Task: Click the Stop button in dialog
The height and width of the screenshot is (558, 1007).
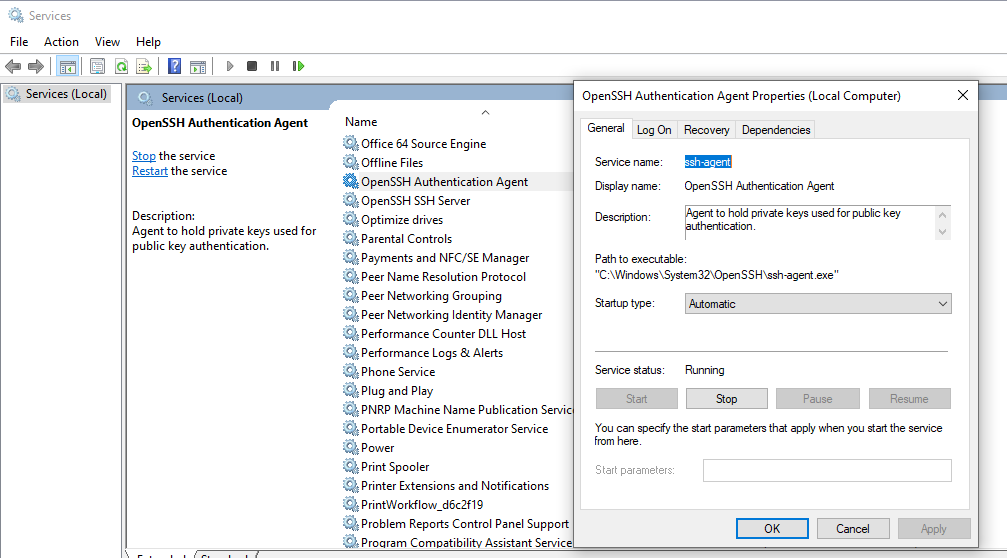Action: [x=726, y=399]
